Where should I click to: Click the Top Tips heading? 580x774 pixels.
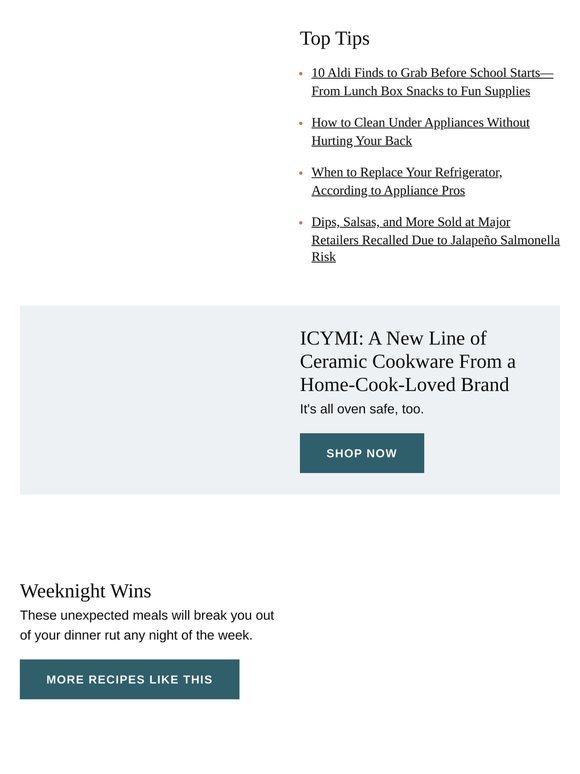(x=335, y=39)
